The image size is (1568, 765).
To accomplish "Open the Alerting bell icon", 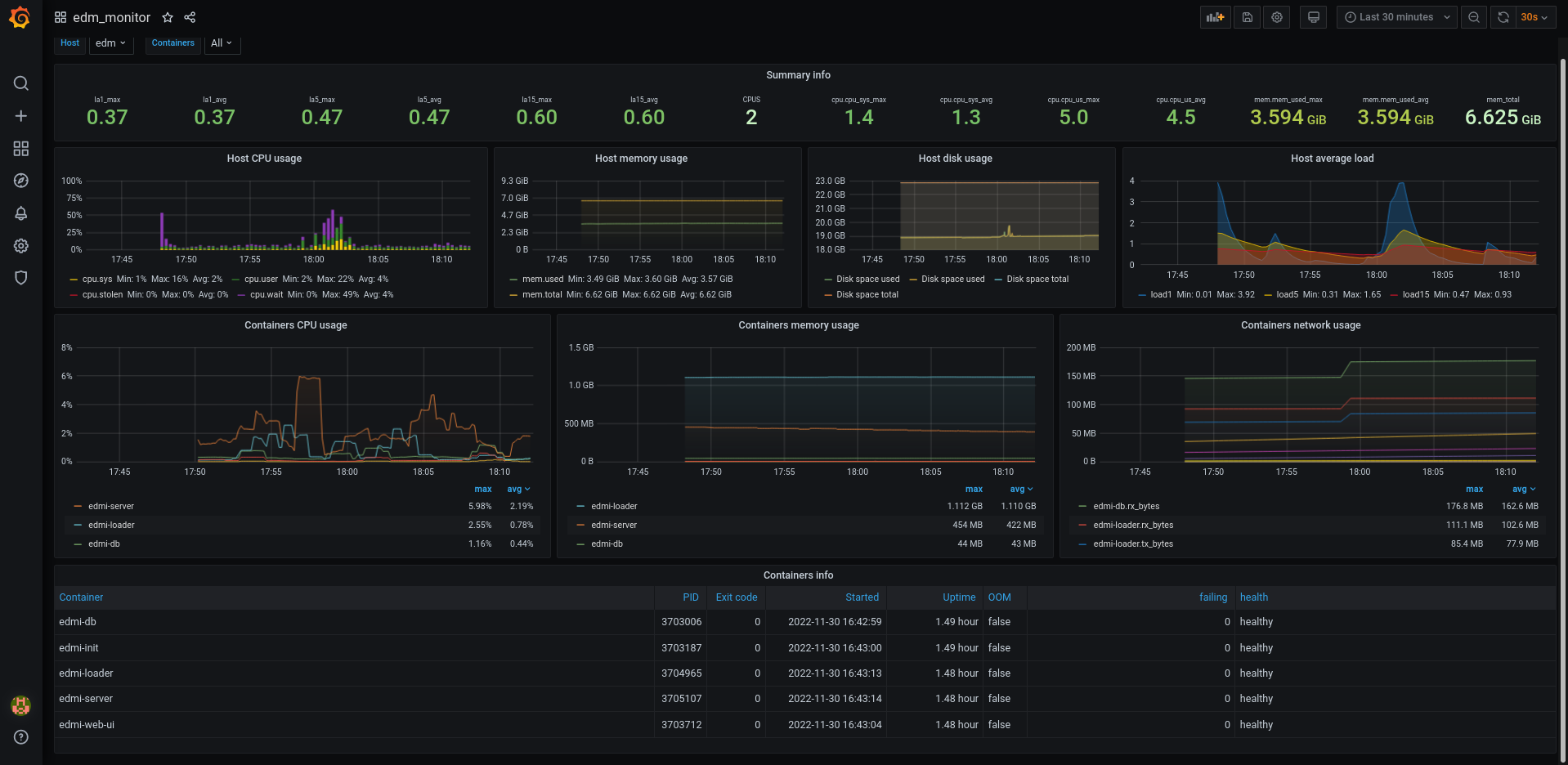I will [x=21, y=213].
